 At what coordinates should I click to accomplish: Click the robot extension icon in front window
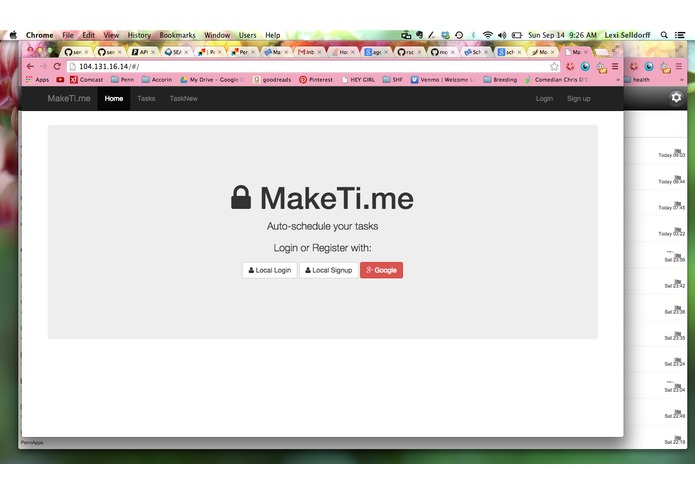click(601, 67)
